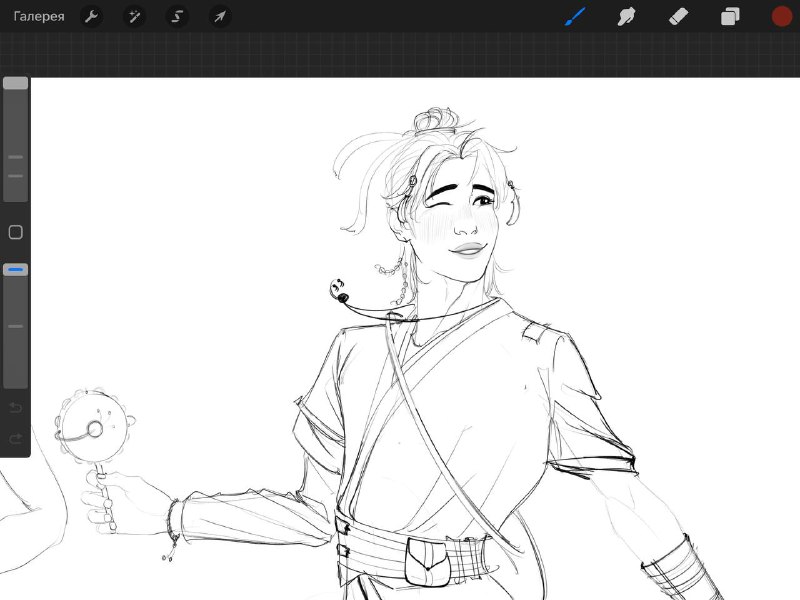Select the Smudge finger tool
This screenshot has height=600, width=800.
[627, 16]
